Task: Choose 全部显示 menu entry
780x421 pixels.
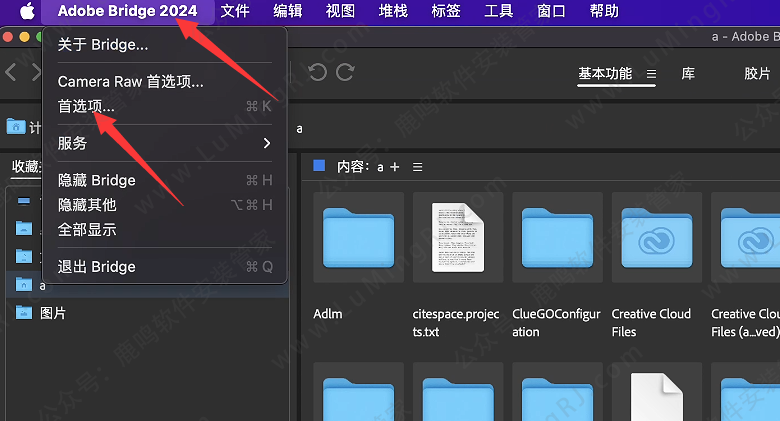Action: pos(165,230)
